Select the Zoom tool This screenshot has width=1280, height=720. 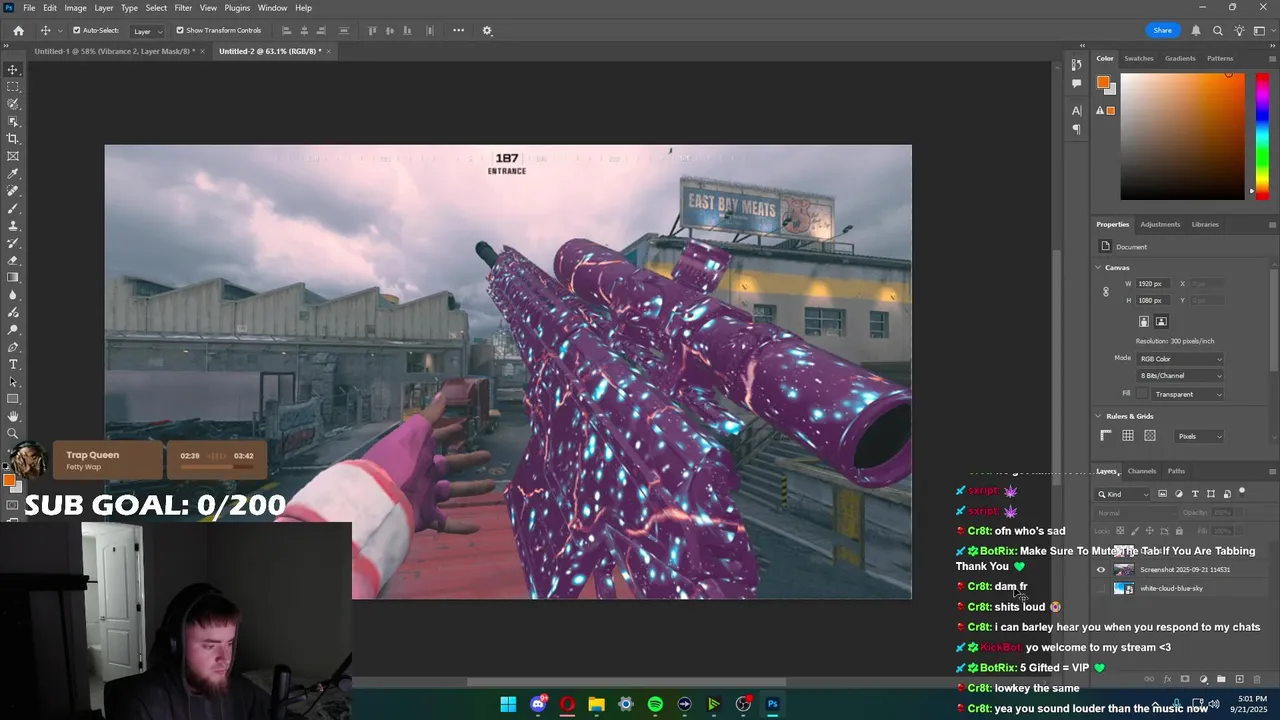(13, 433)
